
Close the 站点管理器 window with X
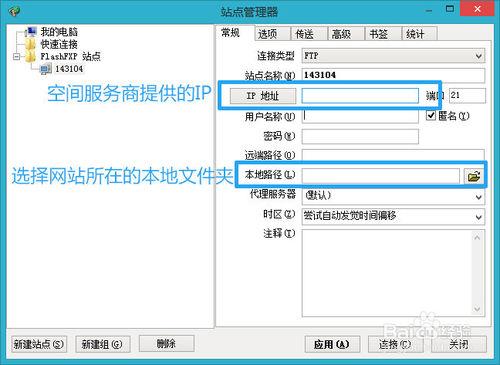click(477, 9)
